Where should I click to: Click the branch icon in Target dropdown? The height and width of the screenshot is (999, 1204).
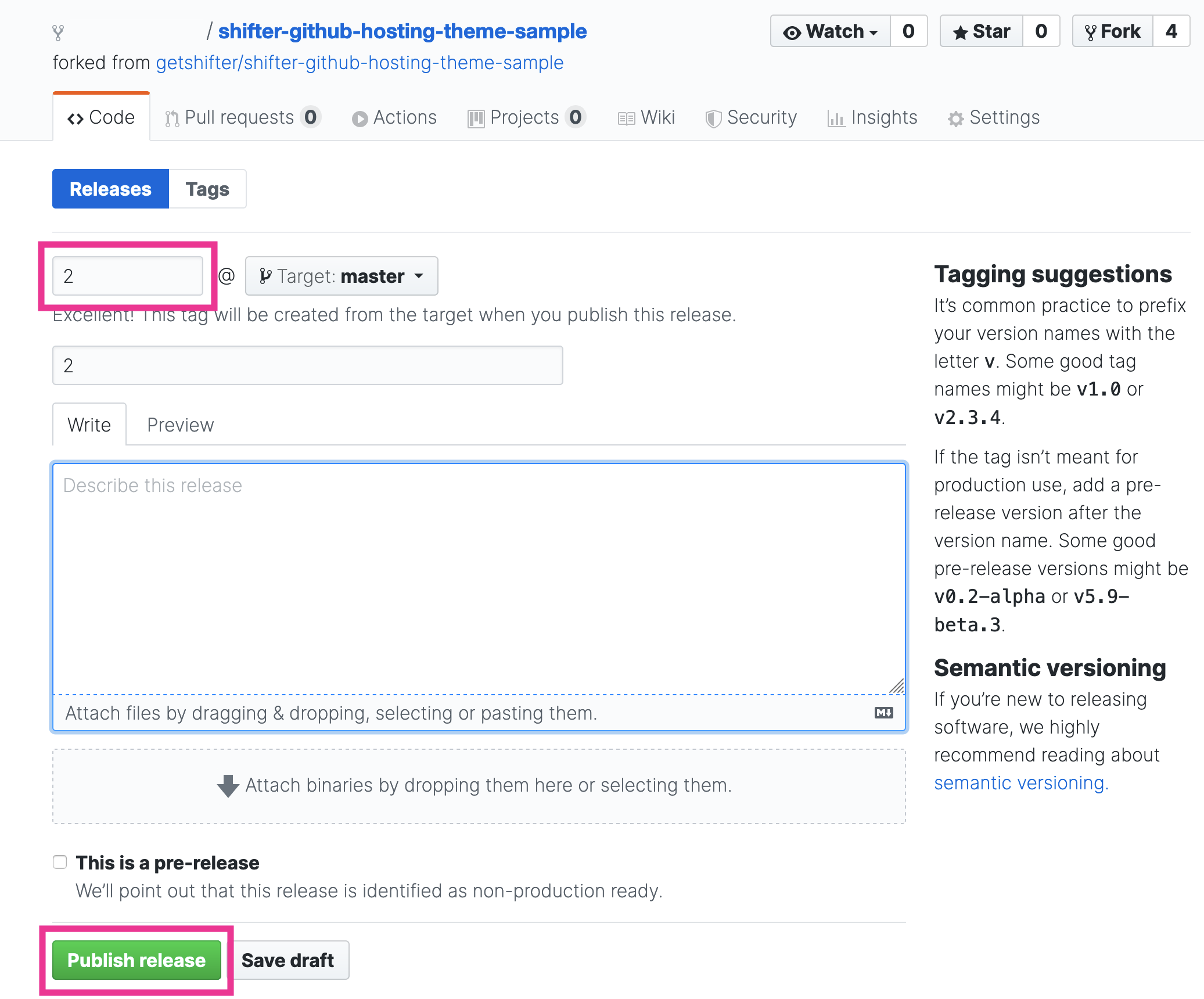click(265, 276)
